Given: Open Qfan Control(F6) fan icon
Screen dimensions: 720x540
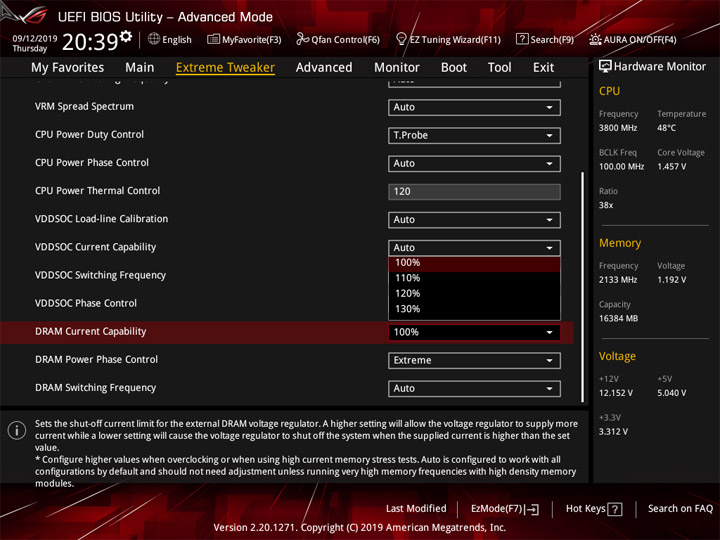Looking at the screenshot, I should [x=302, y=39].
